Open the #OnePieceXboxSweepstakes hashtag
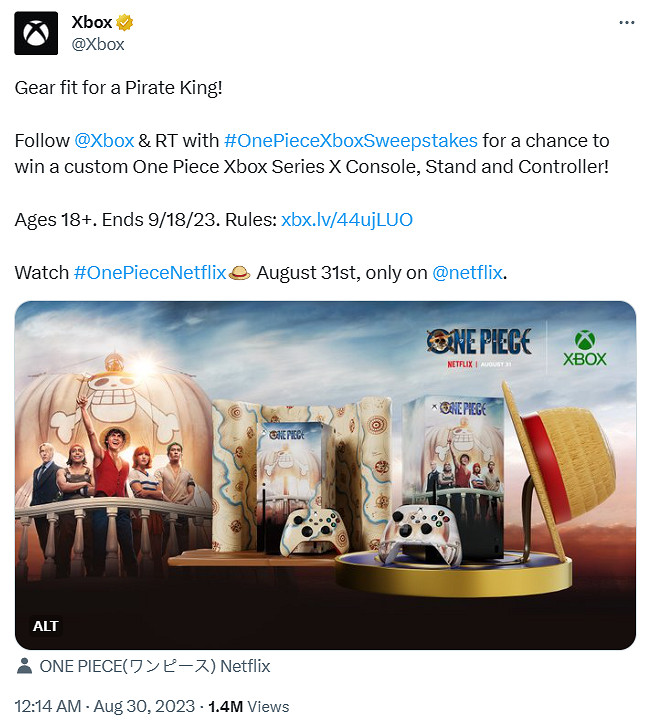 point(350,140)
